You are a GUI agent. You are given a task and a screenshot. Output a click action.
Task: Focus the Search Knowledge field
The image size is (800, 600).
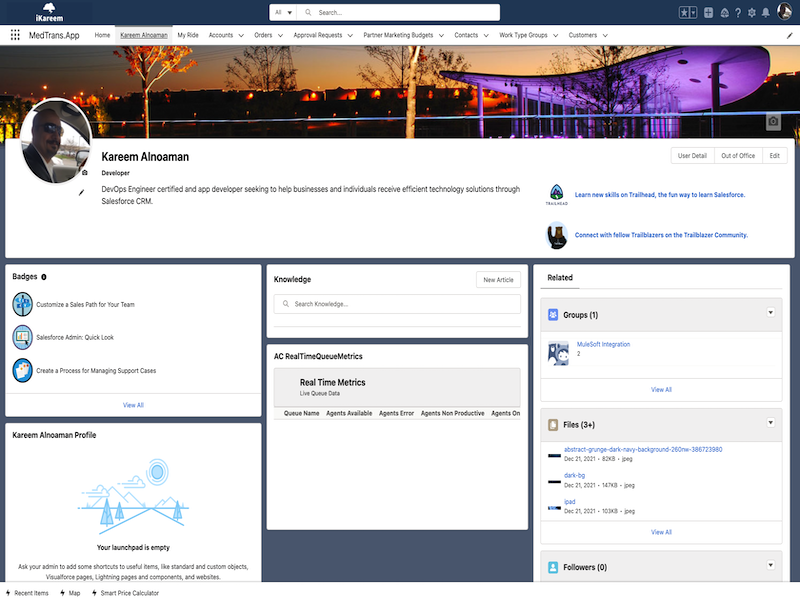point(397,304)
